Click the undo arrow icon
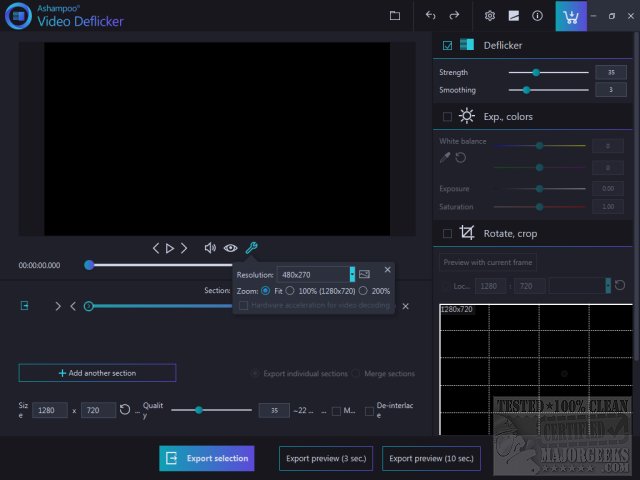This screenshot has width=640, height=480. coord(431,16)
